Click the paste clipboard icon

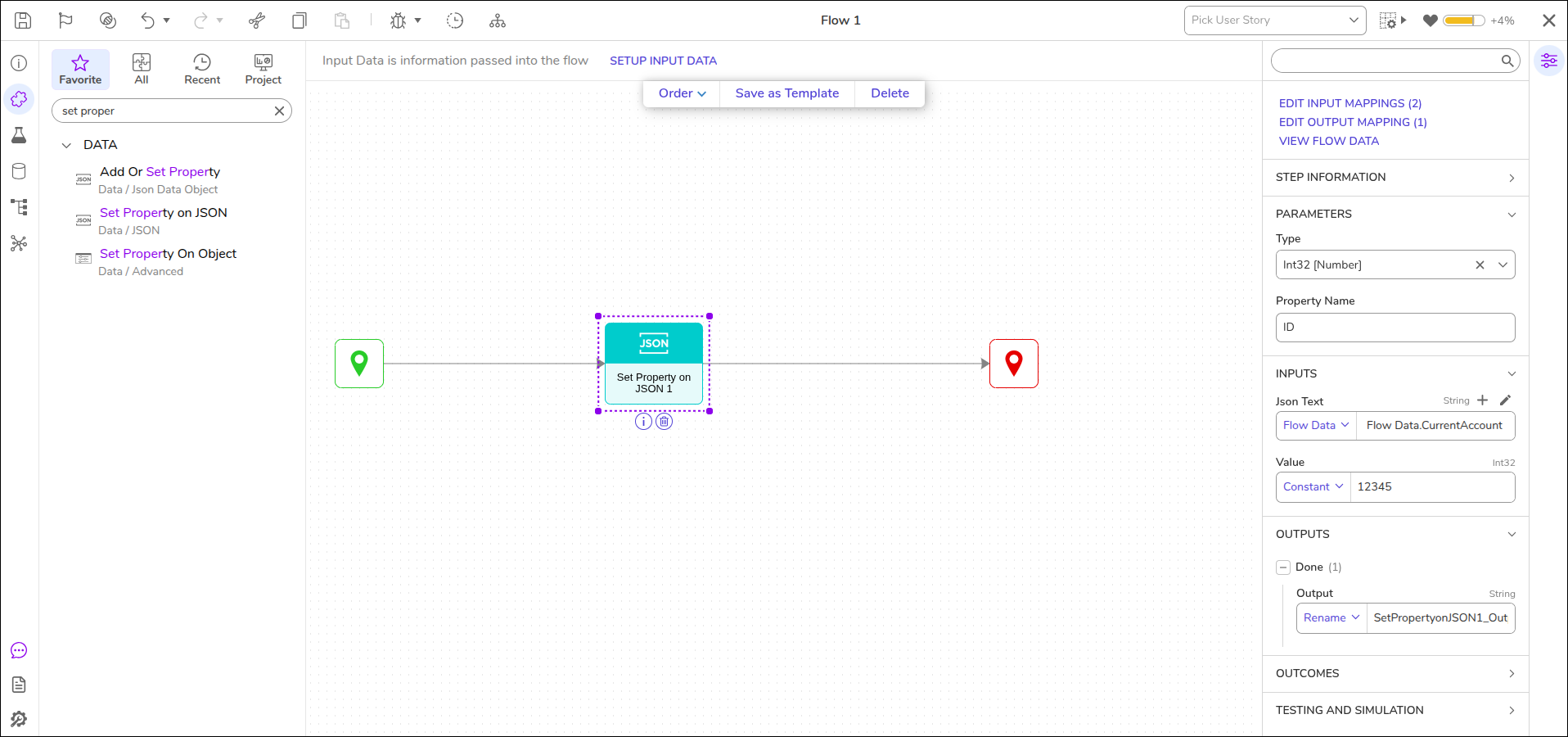342,20
